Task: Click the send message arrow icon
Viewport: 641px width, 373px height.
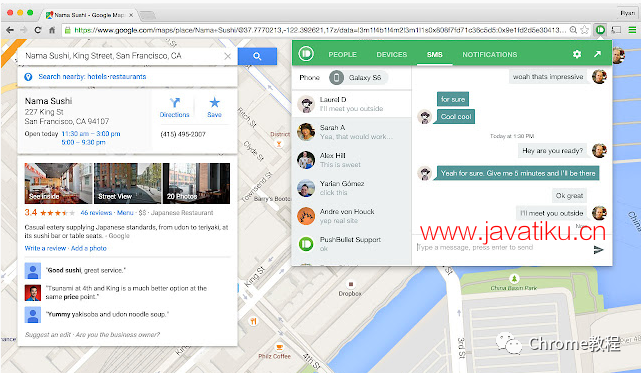Action: click(598, 249)
